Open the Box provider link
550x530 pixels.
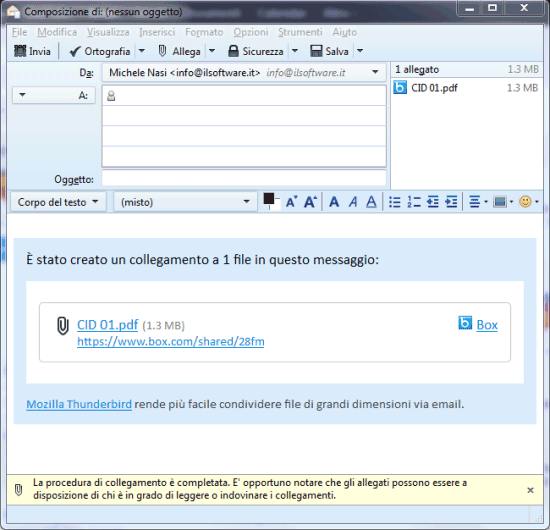click(487, 325)
